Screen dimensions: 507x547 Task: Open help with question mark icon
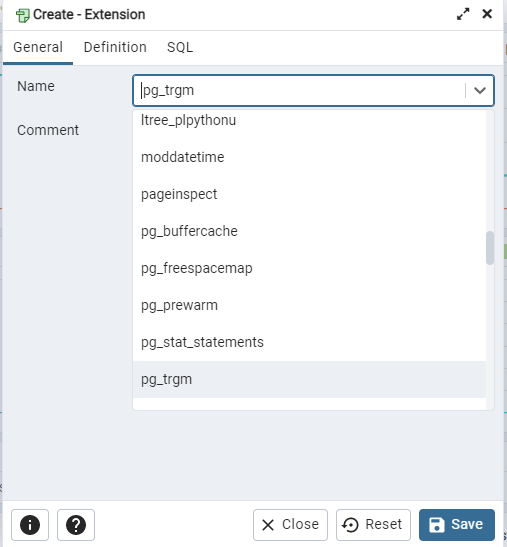point(76,524)
